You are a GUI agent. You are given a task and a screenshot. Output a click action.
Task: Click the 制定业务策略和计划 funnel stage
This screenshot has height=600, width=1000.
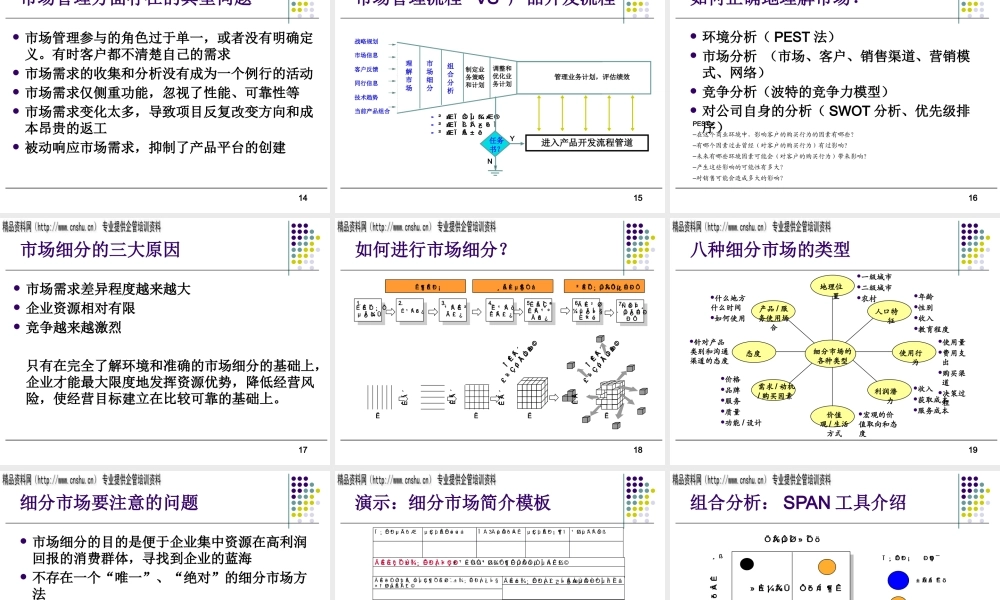[474, 78]
